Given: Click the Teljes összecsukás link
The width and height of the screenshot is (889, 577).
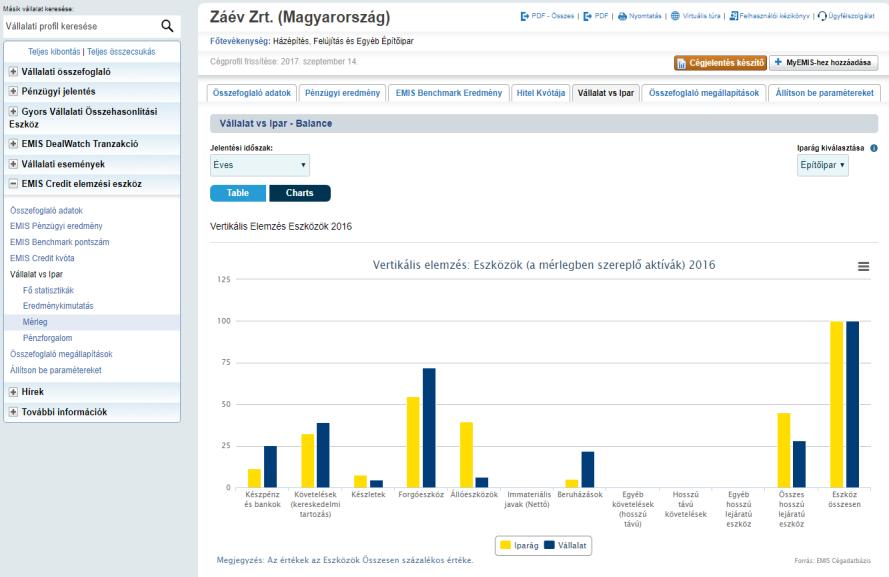Looking at the screenshot, I should tap(121, 52).
